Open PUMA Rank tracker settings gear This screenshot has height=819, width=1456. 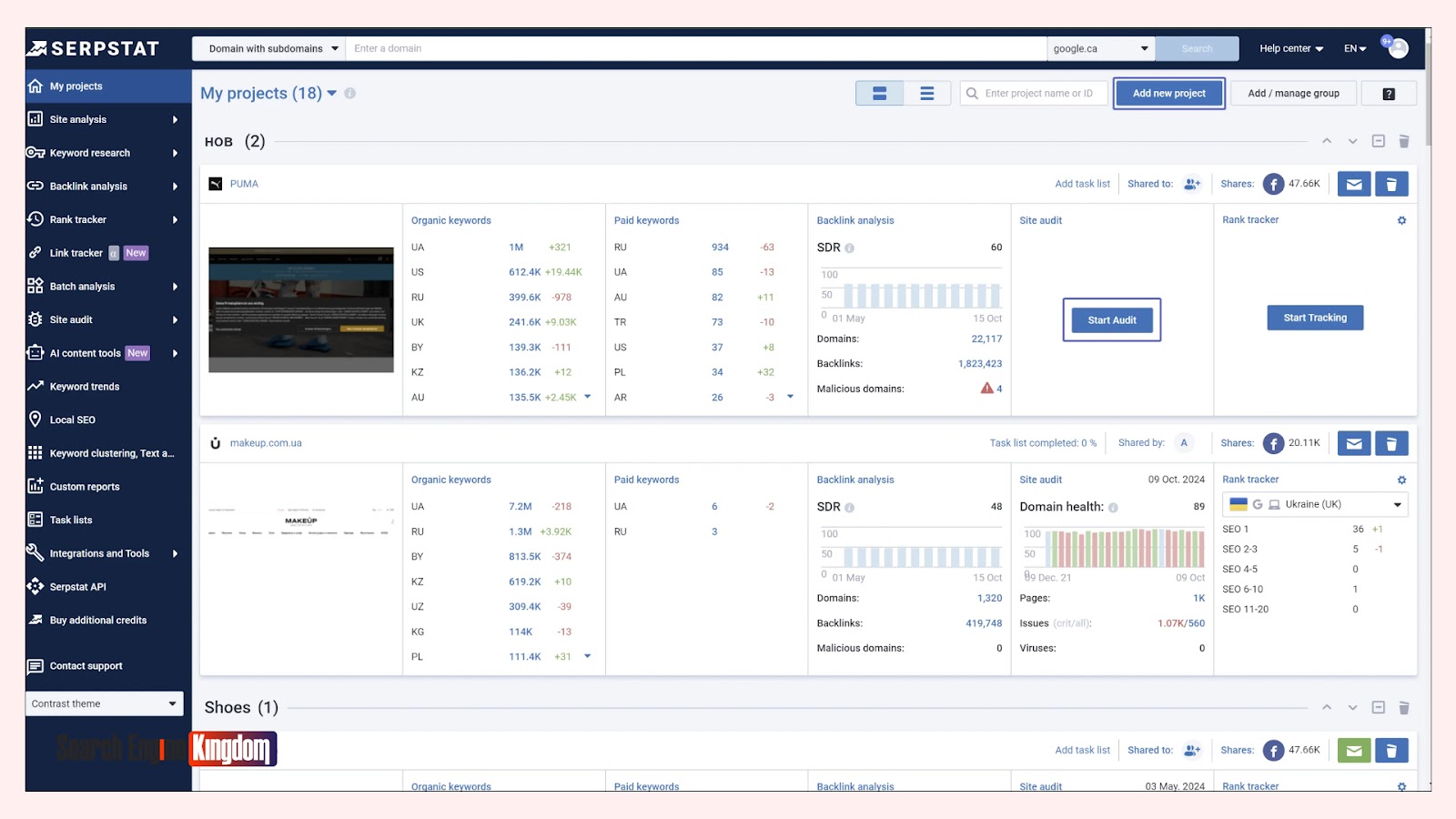click(1401, 220)
